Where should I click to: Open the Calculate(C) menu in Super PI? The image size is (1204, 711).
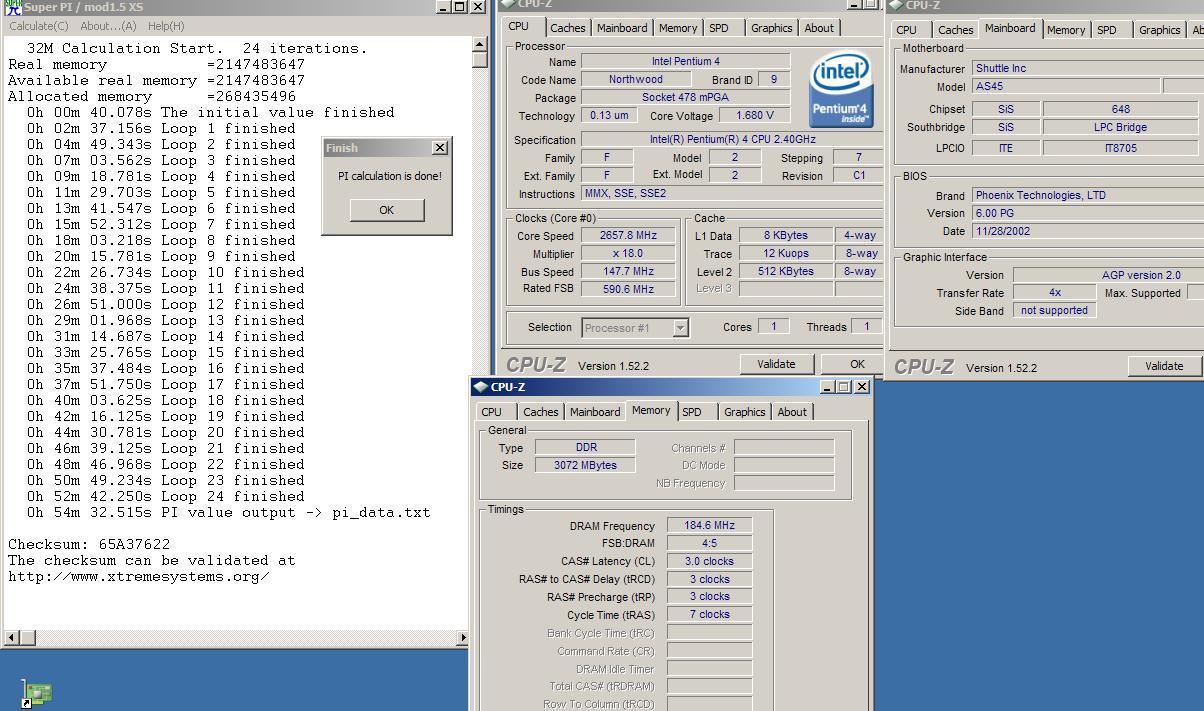click(x=38, y=26)
